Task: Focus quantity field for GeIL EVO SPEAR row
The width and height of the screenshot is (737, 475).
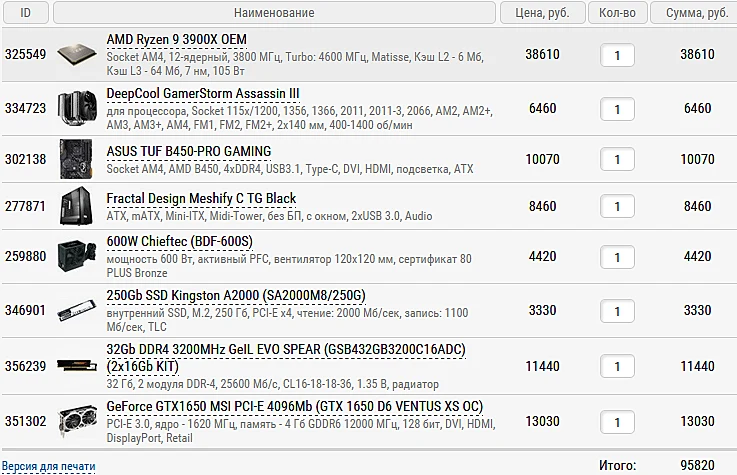Action: click(x=617, y=366)
